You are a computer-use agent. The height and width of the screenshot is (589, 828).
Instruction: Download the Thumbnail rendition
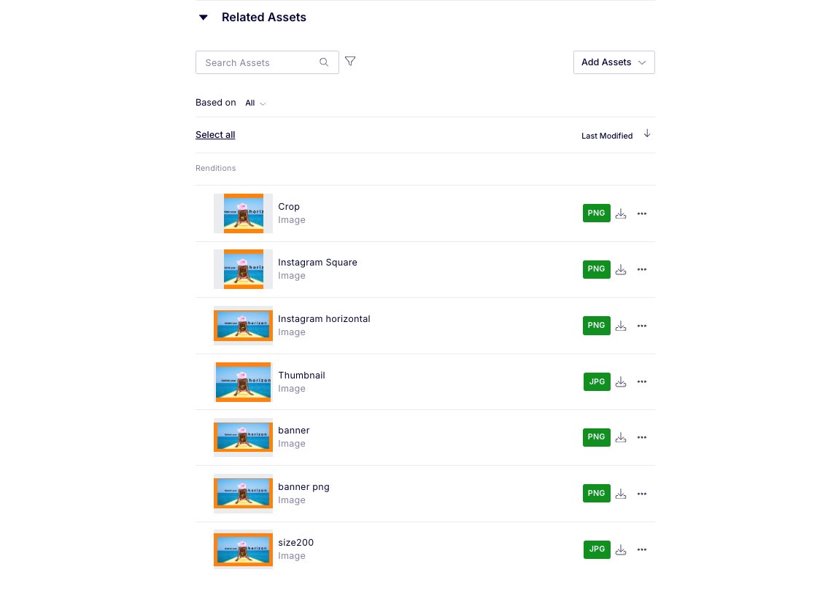pyautogui.click(x=620, y=381)
